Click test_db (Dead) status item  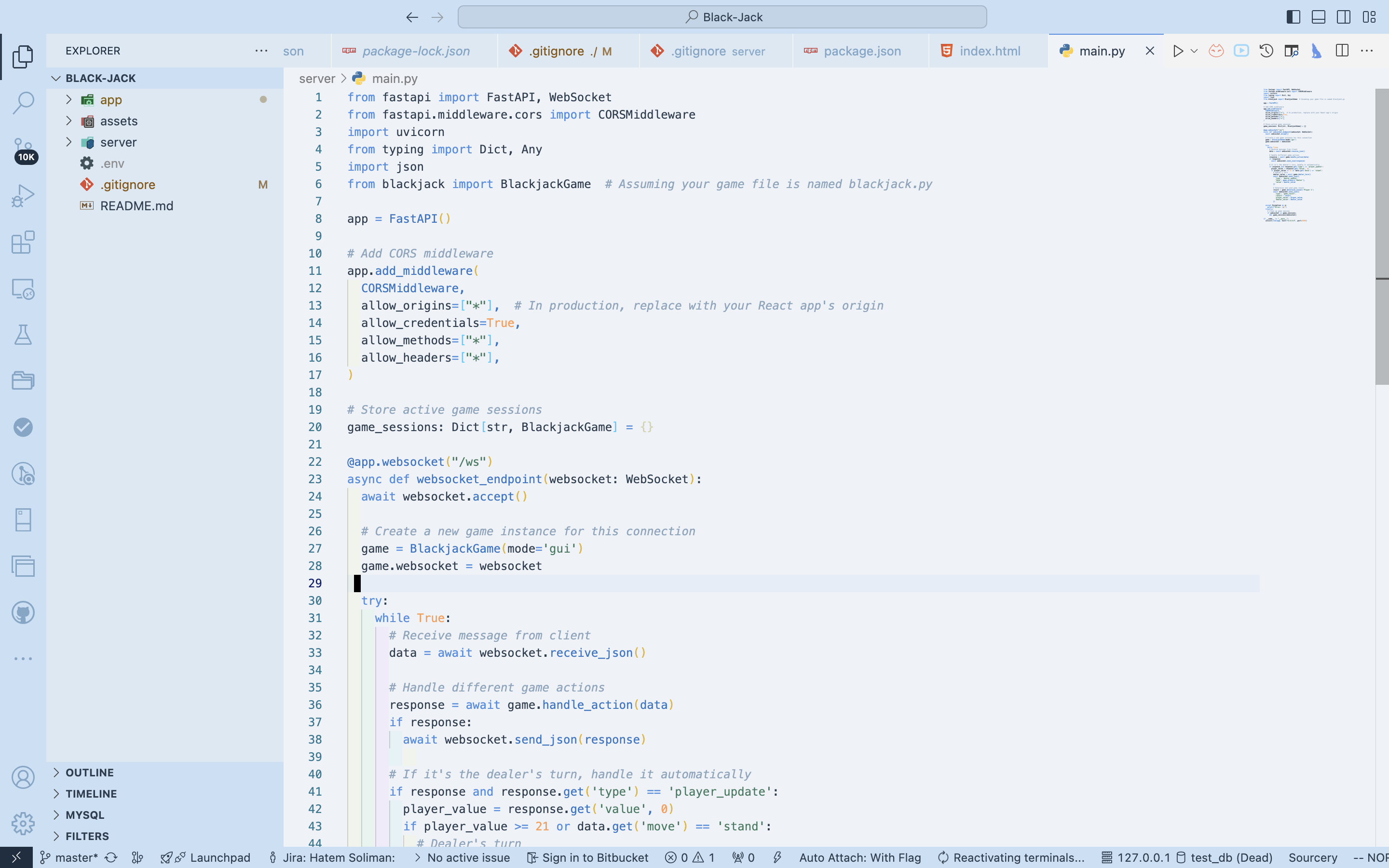pyautogui.click(x=1224, y=858)
